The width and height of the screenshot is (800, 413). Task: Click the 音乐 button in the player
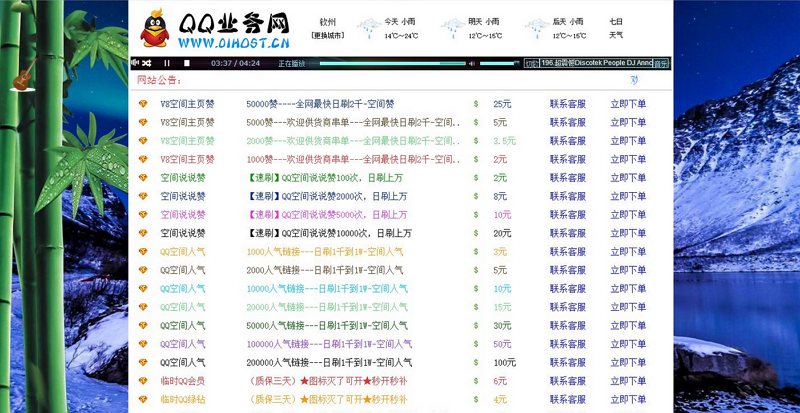(661, 63)
